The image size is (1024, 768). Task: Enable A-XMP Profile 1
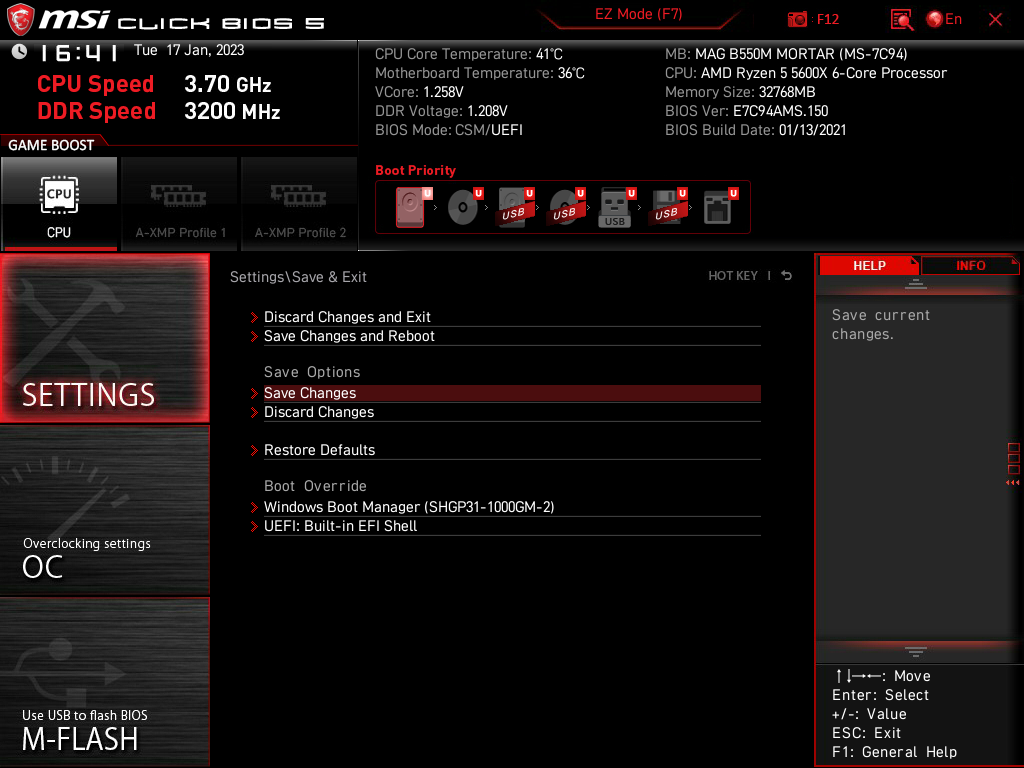pyautogui.click(x=180, y=204)
